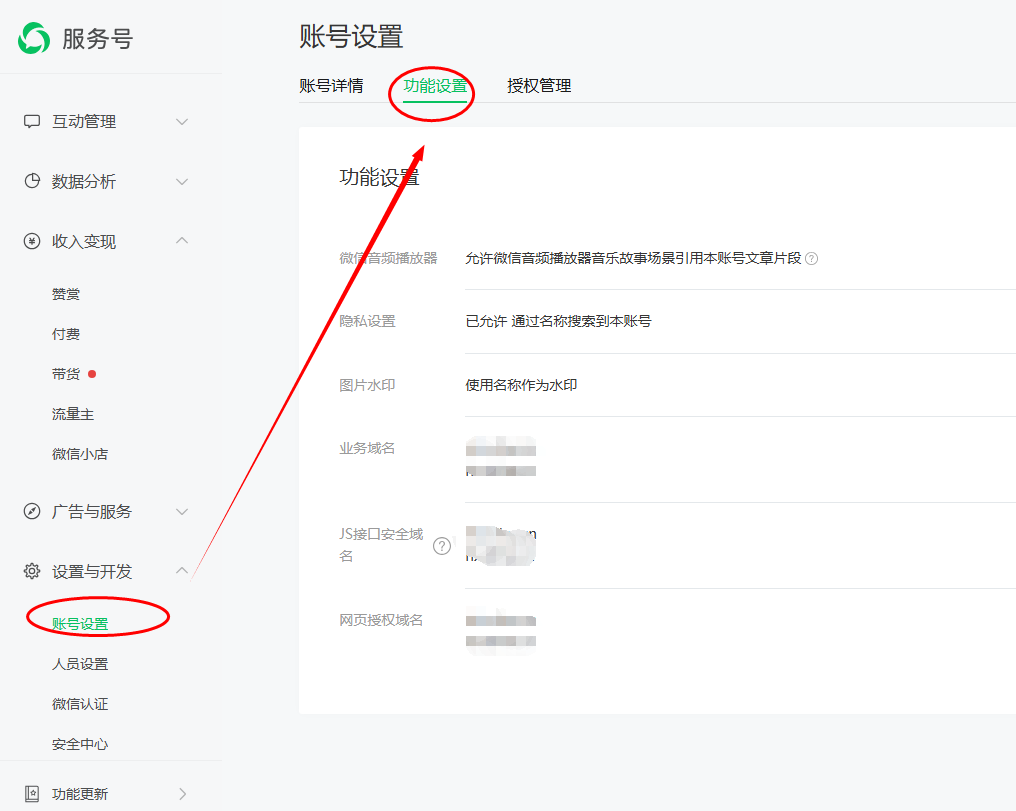Click blurred 业务域名 value
This screenshot has width=1016, height=811.
click(501, 457)
